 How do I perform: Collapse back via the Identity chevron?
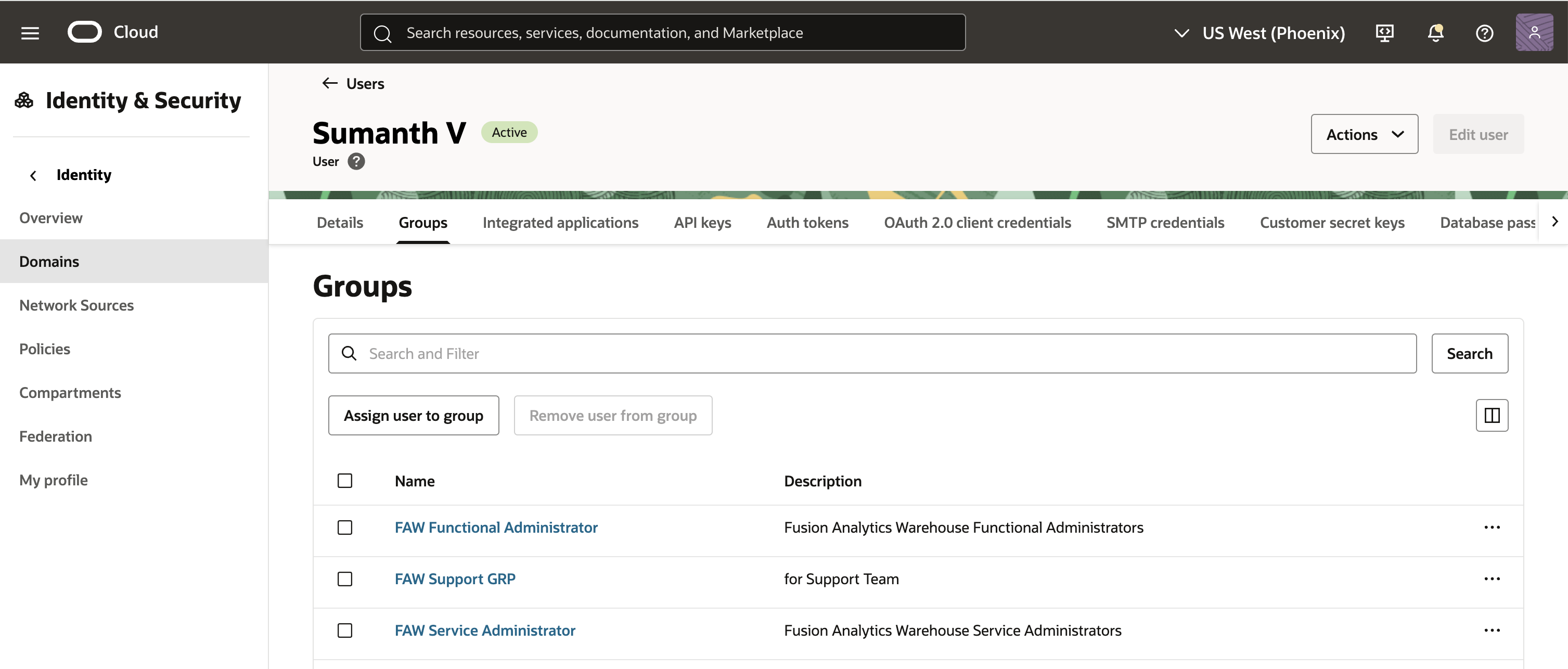(x=33, y=175)
